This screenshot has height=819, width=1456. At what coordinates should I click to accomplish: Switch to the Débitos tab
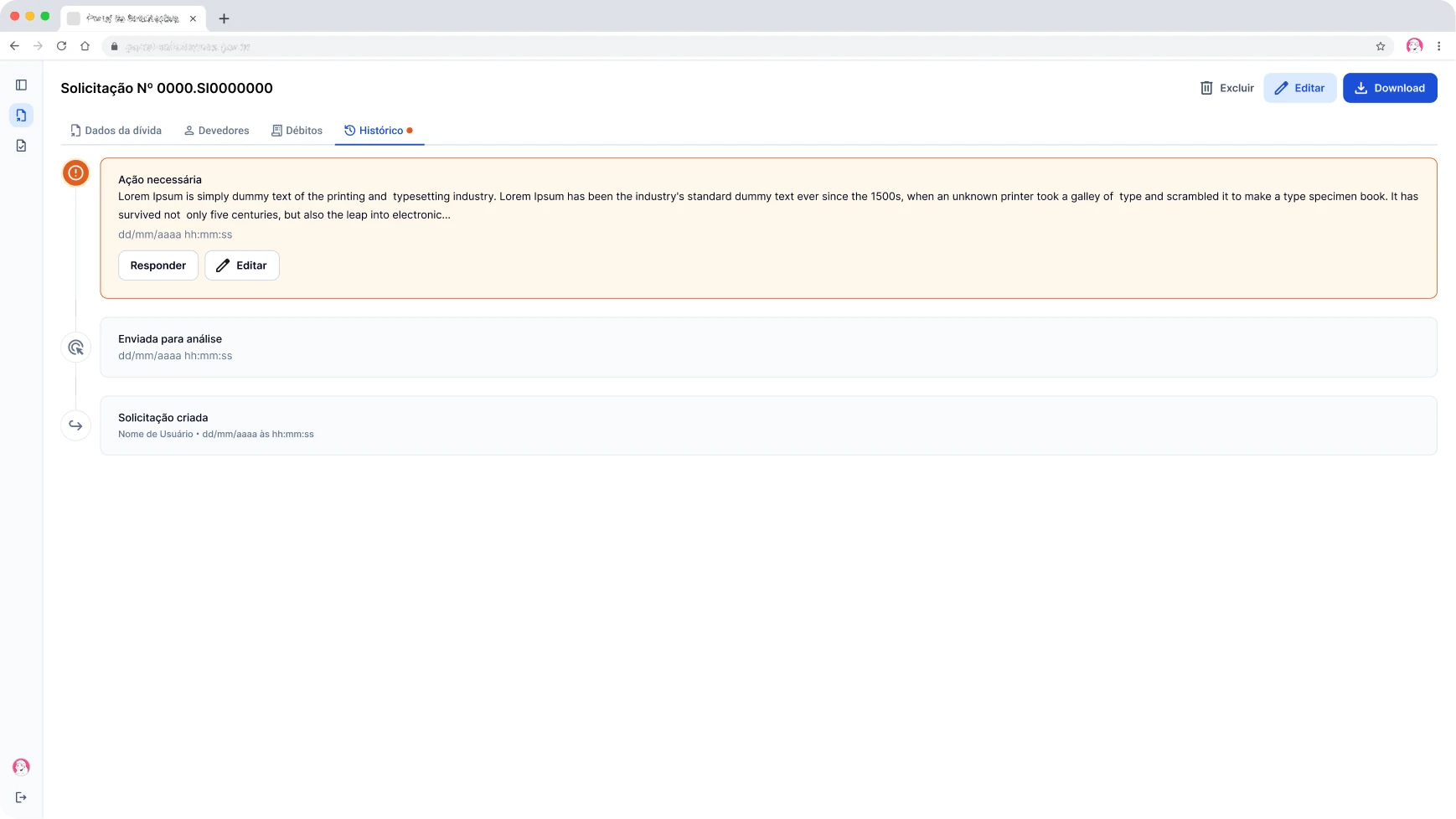click(x=297, y=131)
